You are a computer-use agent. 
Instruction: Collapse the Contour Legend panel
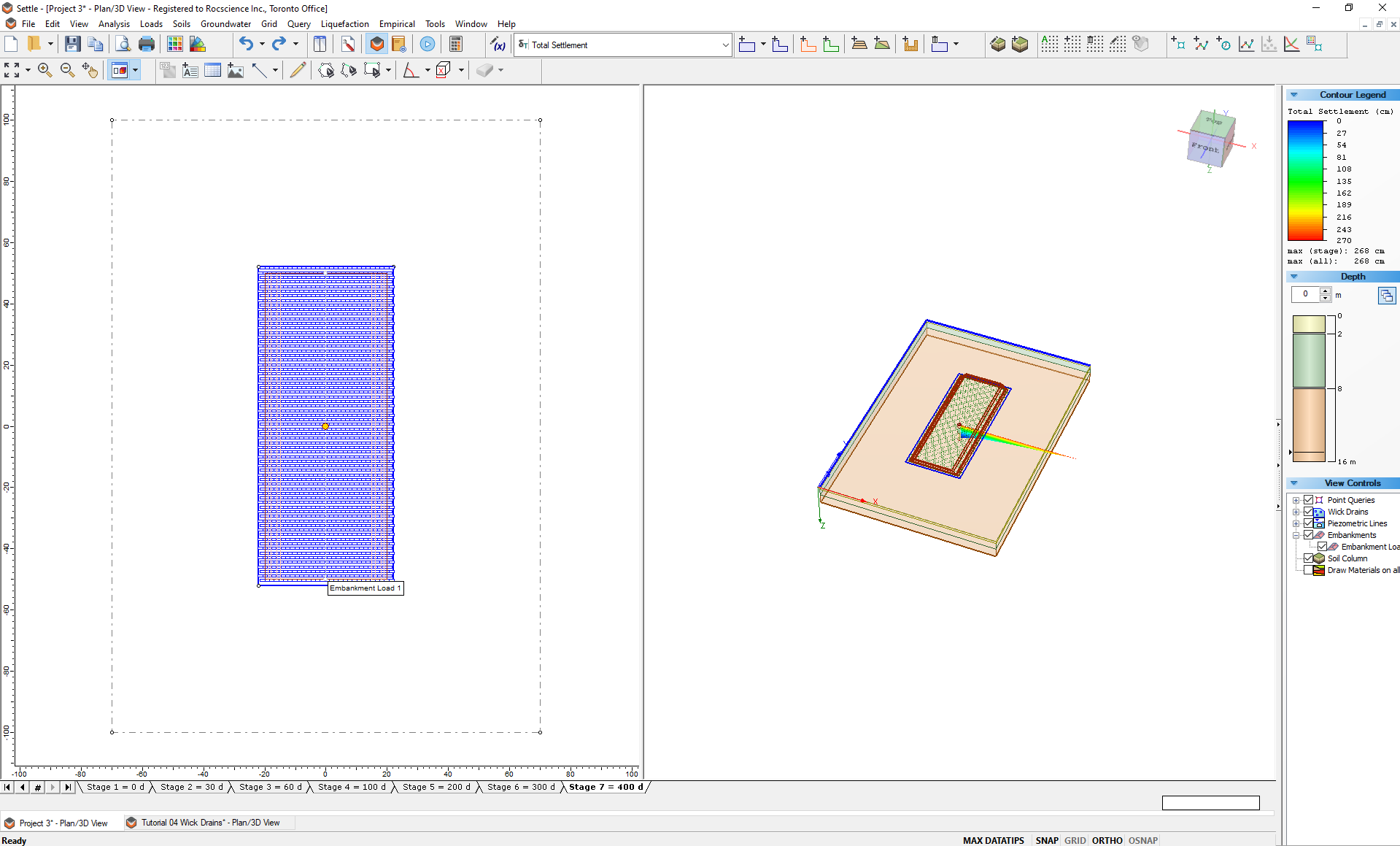[x=1294, y=95]
